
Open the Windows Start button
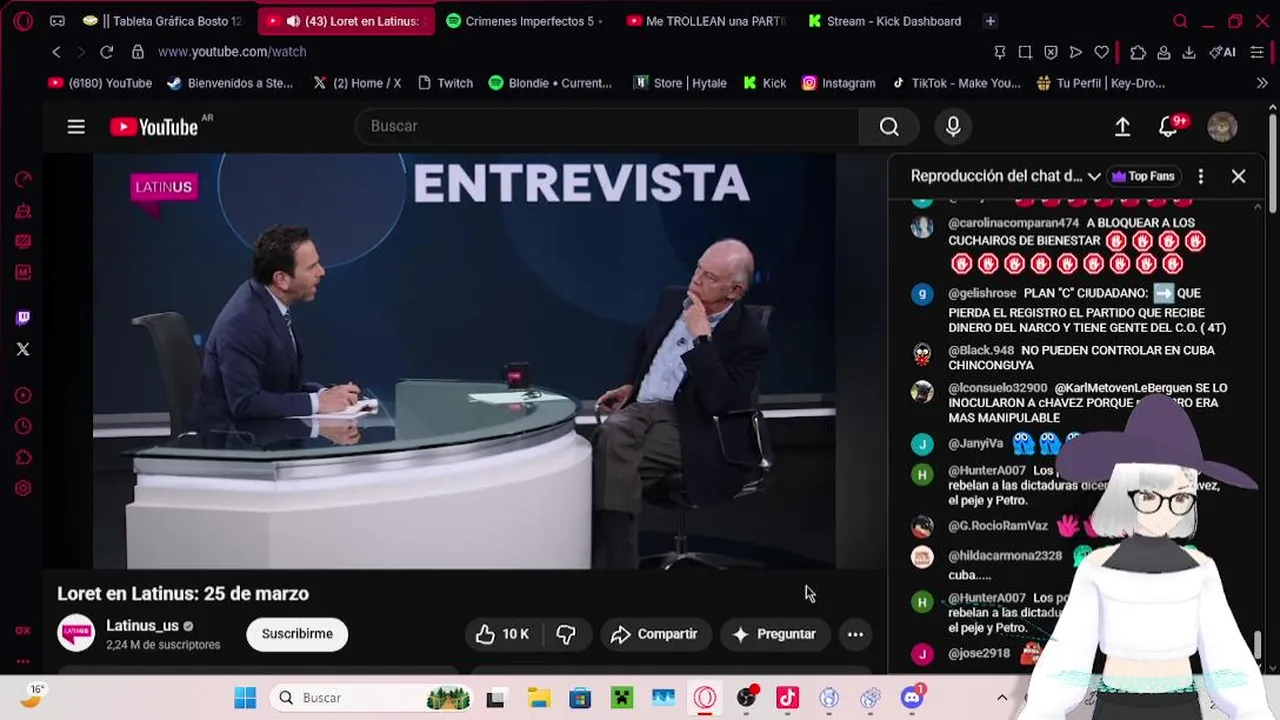245,698
